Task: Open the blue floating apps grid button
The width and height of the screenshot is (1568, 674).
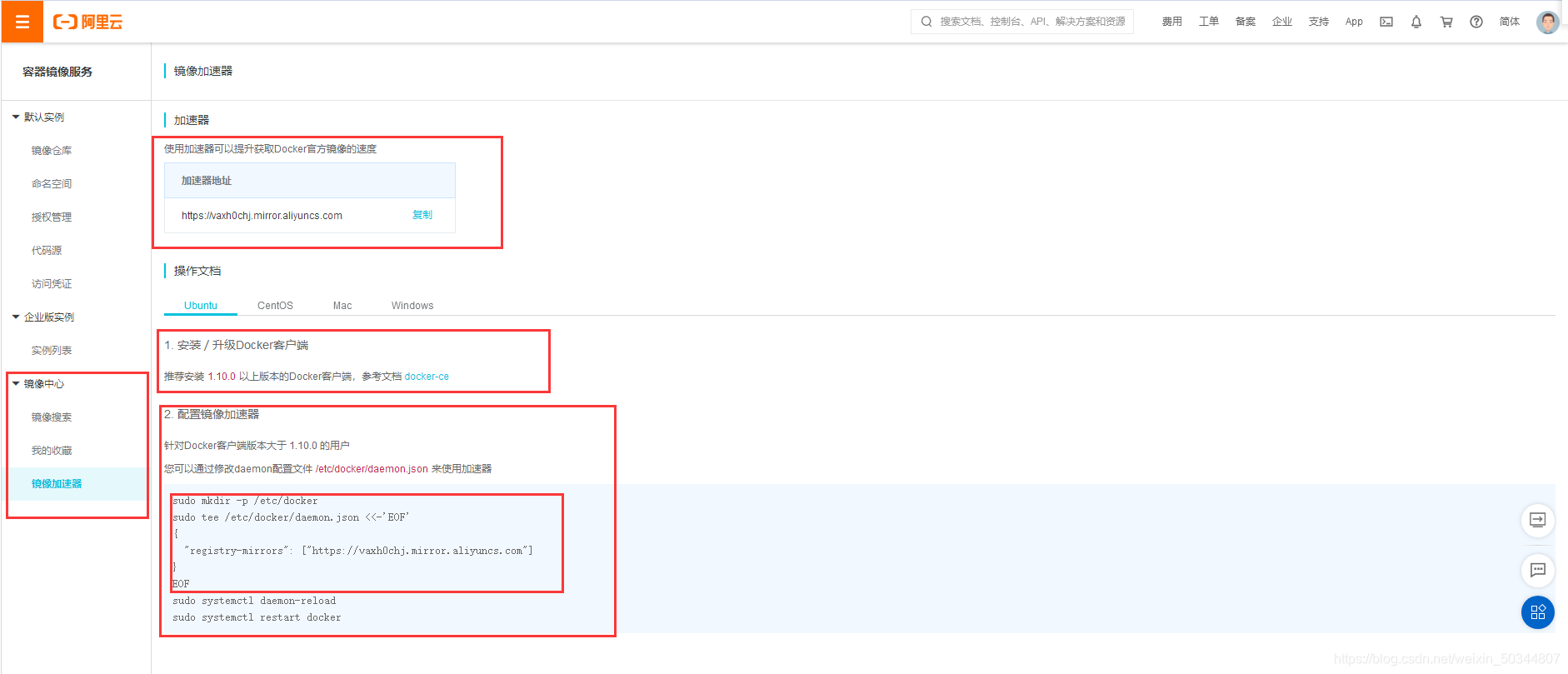Action: pos(1538,612)
